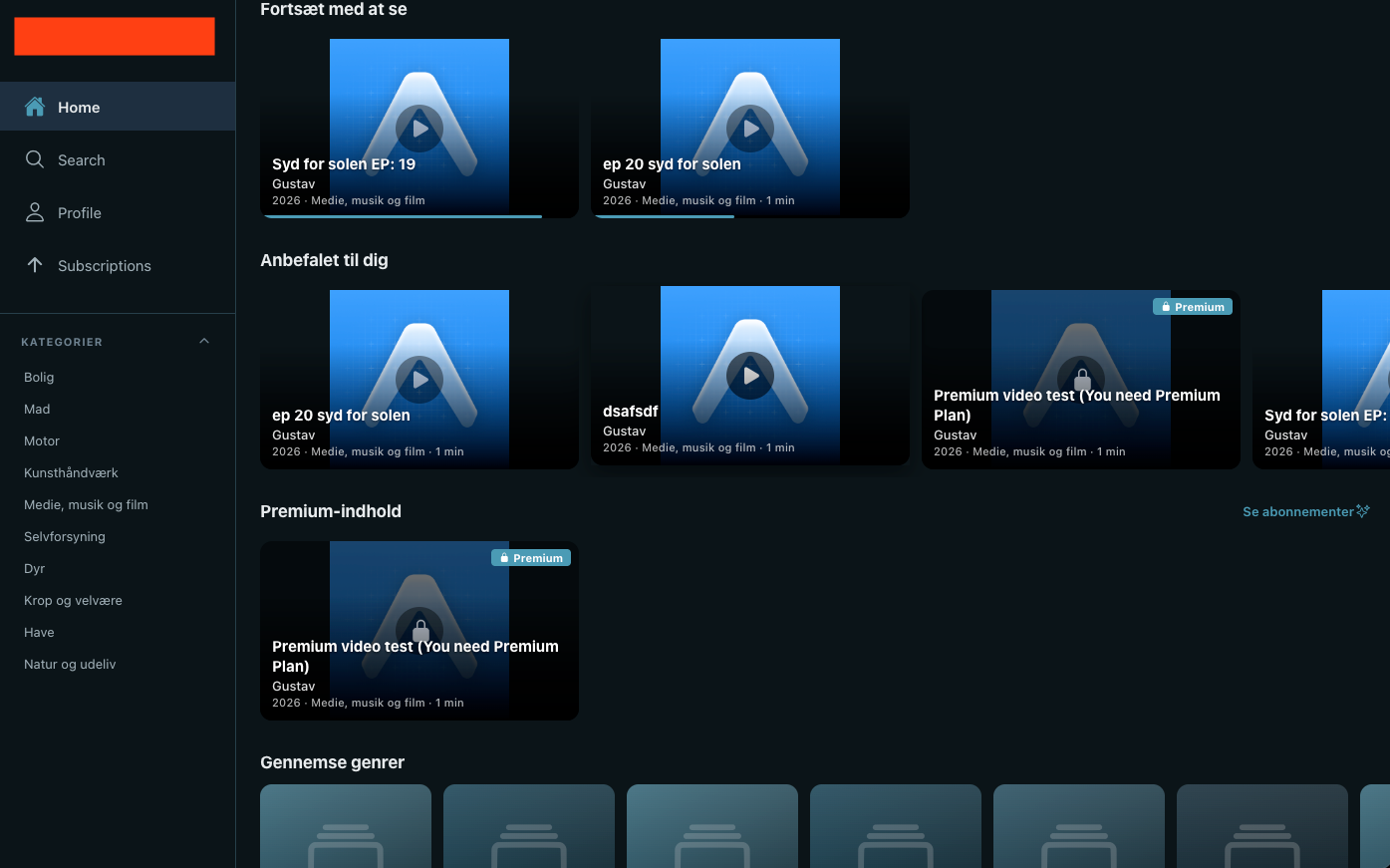Select the Dyr category

pos(35,568)
